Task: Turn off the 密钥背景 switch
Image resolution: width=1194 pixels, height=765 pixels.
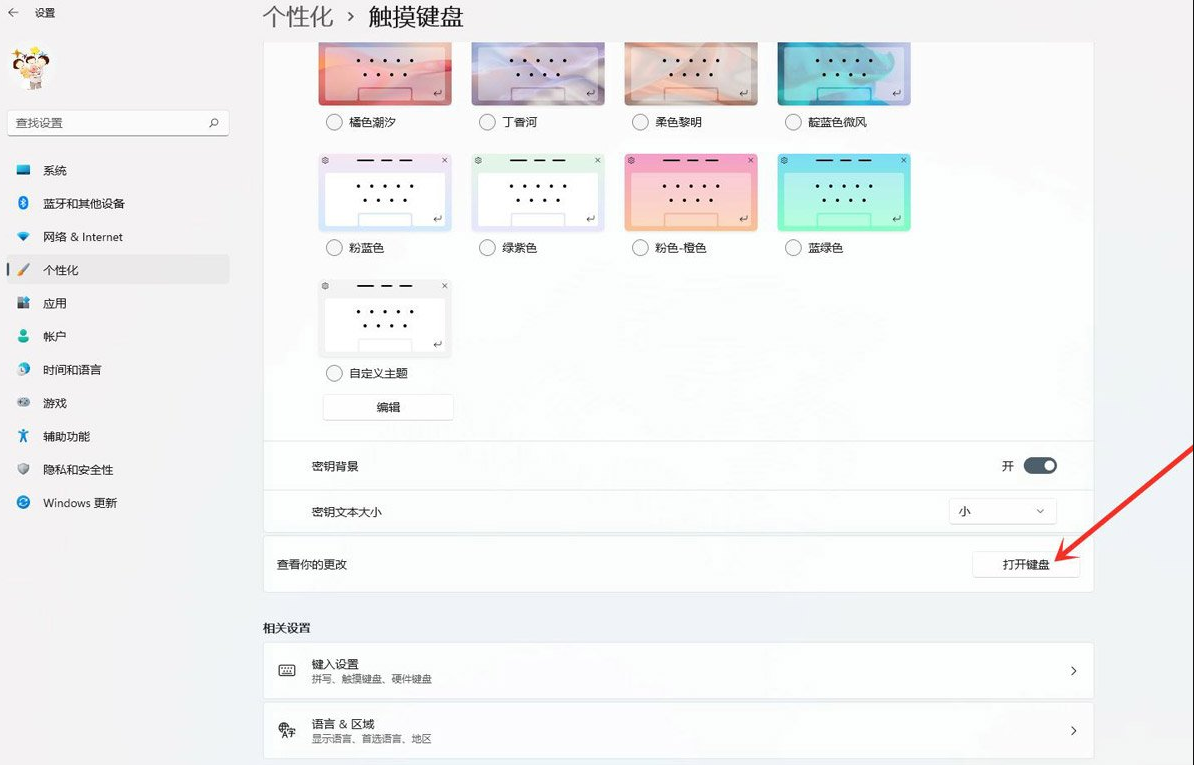Action: [1040, 465]
